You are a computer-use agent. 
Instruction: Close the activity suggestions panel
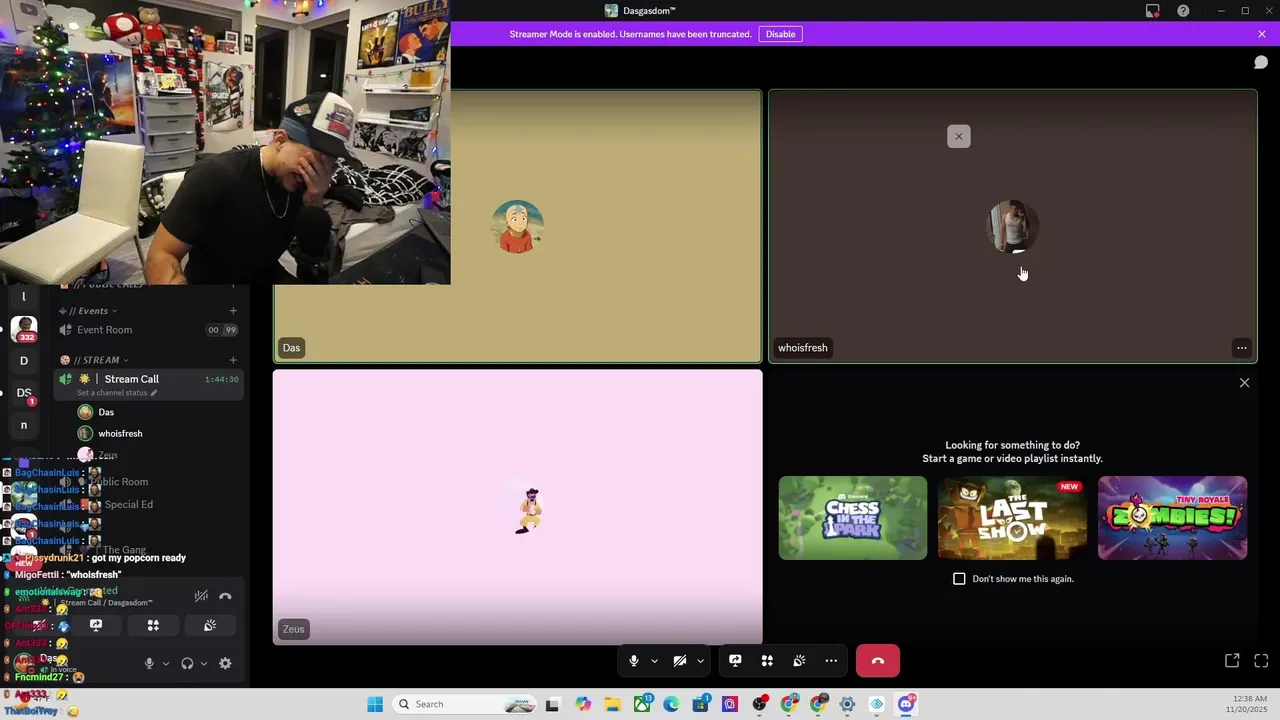tap(1245, 383)
